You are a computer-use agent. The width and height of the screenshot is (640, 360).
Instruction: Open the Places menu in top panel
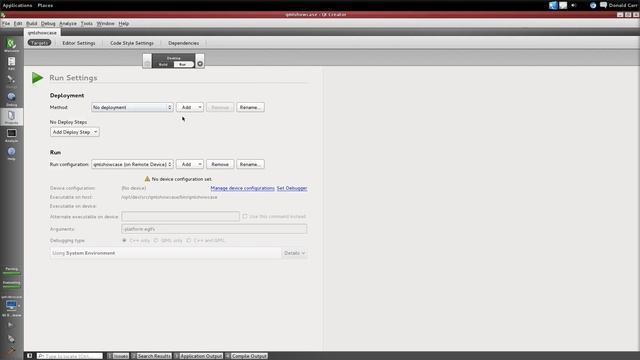click(x=45, y=5)
